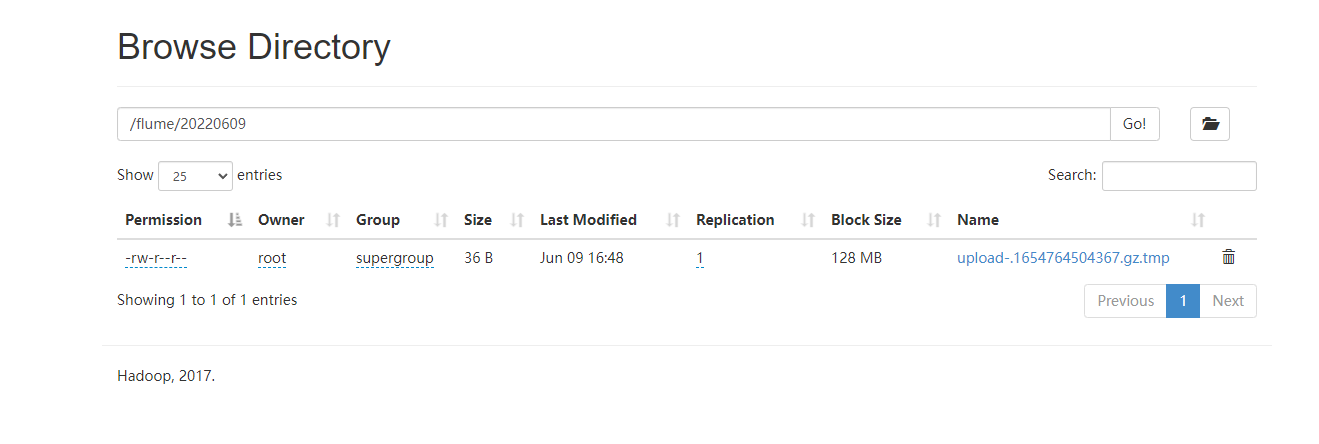
Task: Focus the Search input field
Action: [1179, 176]
